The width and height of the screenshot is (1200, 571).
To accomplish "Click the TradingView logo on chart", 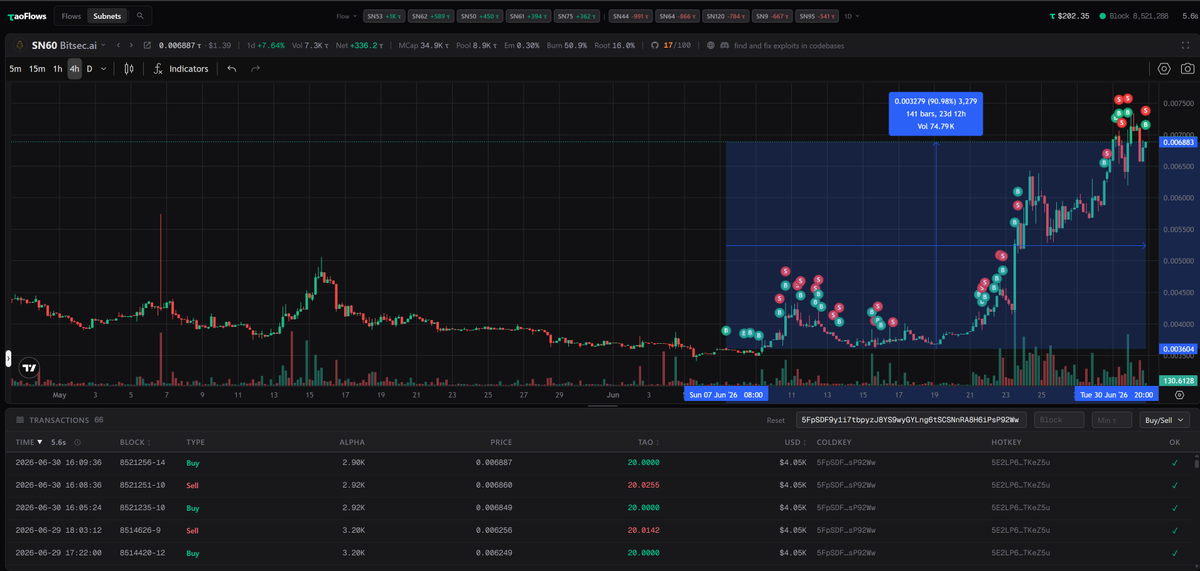I will tap(30, 367).
